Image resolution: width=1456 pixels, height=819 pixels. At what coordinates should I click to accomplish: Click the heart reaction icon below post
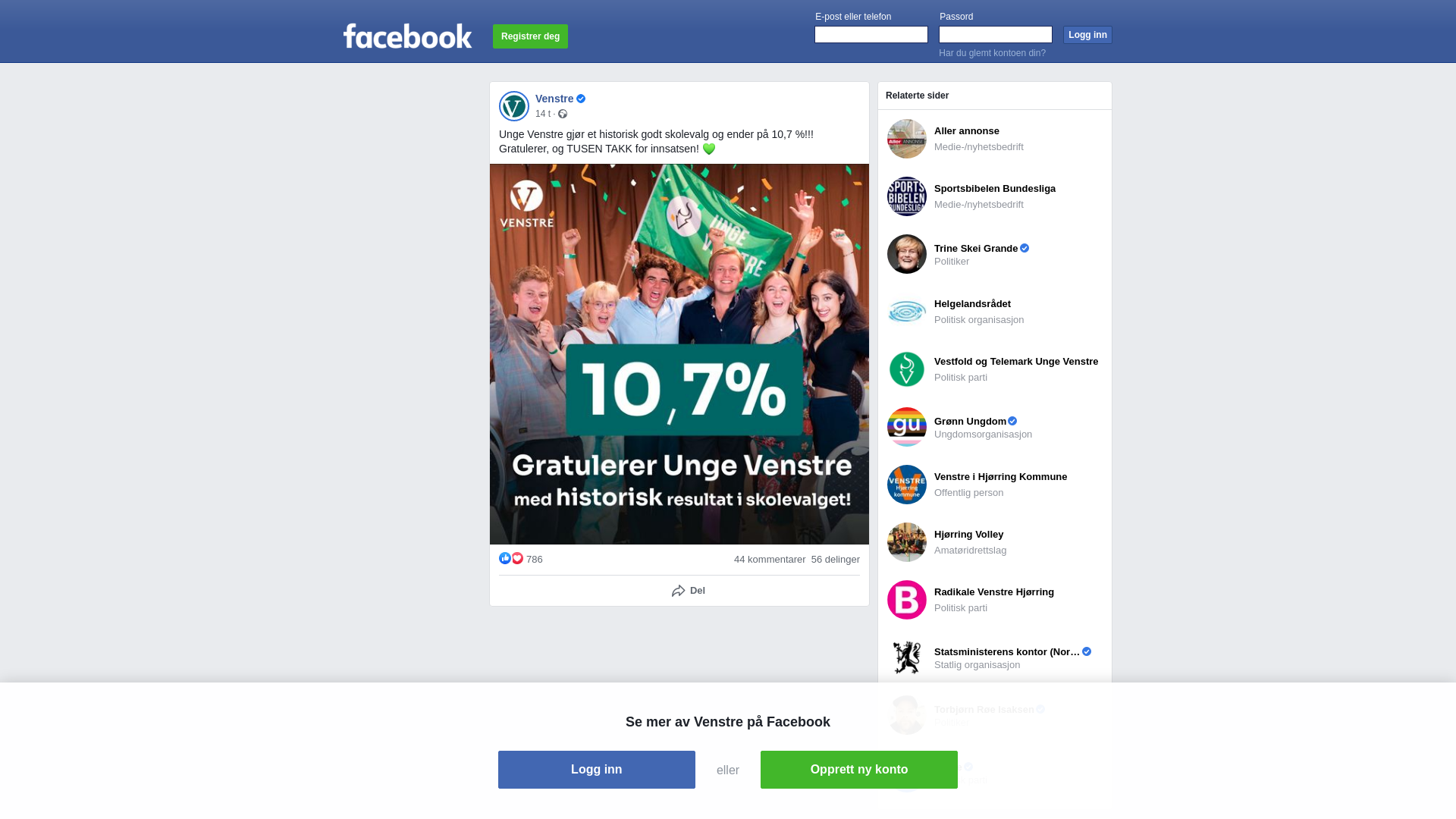pyautogui.click(x=517, y=558)
